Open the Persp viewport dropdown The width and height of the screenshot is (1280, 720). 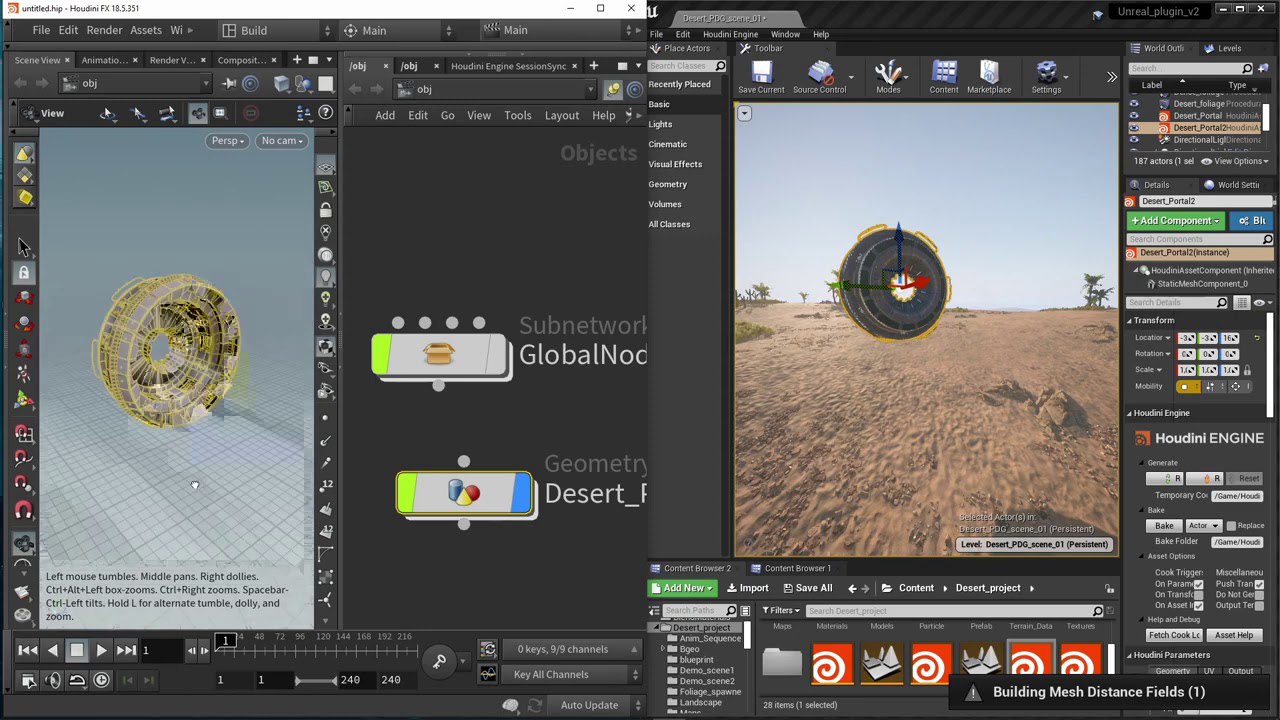pos(227,141)
